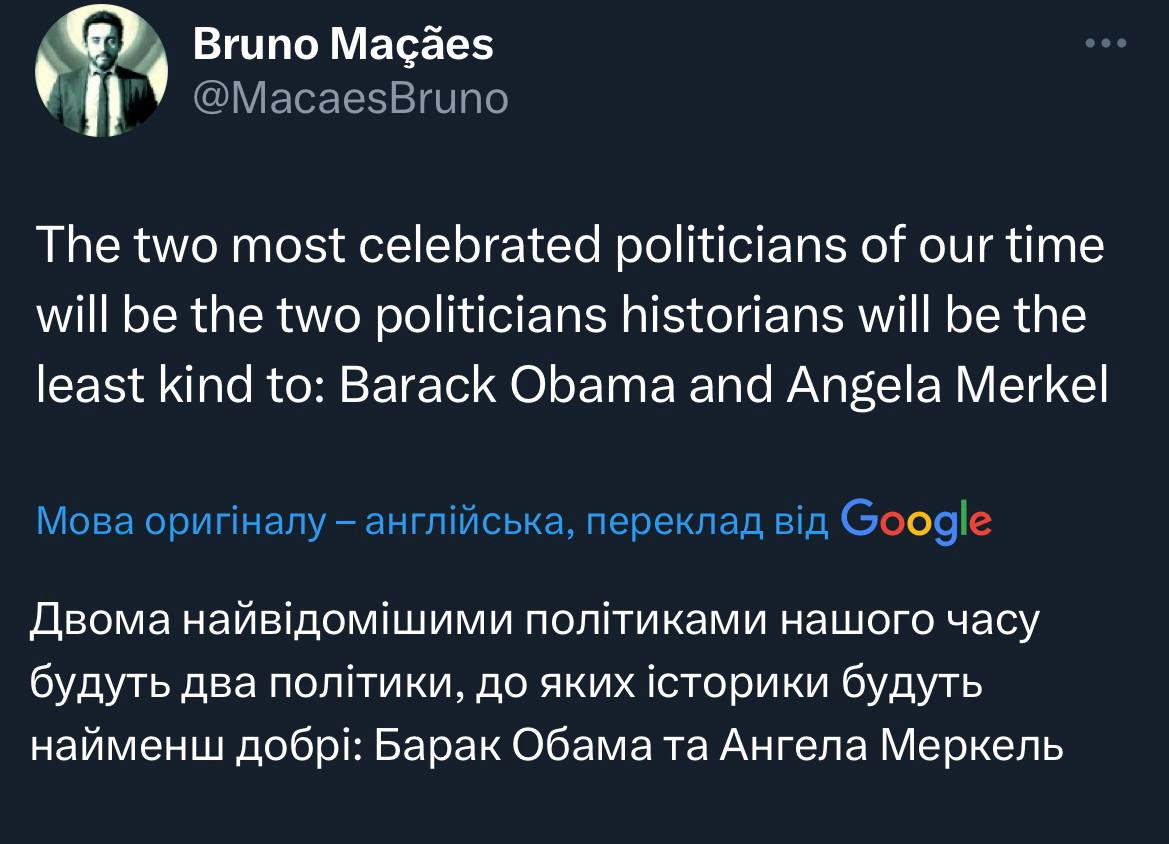This screenshot has width=1169, height=844.
Task: Click "переклад від" in the translation notice
Action: click(706, 521)
